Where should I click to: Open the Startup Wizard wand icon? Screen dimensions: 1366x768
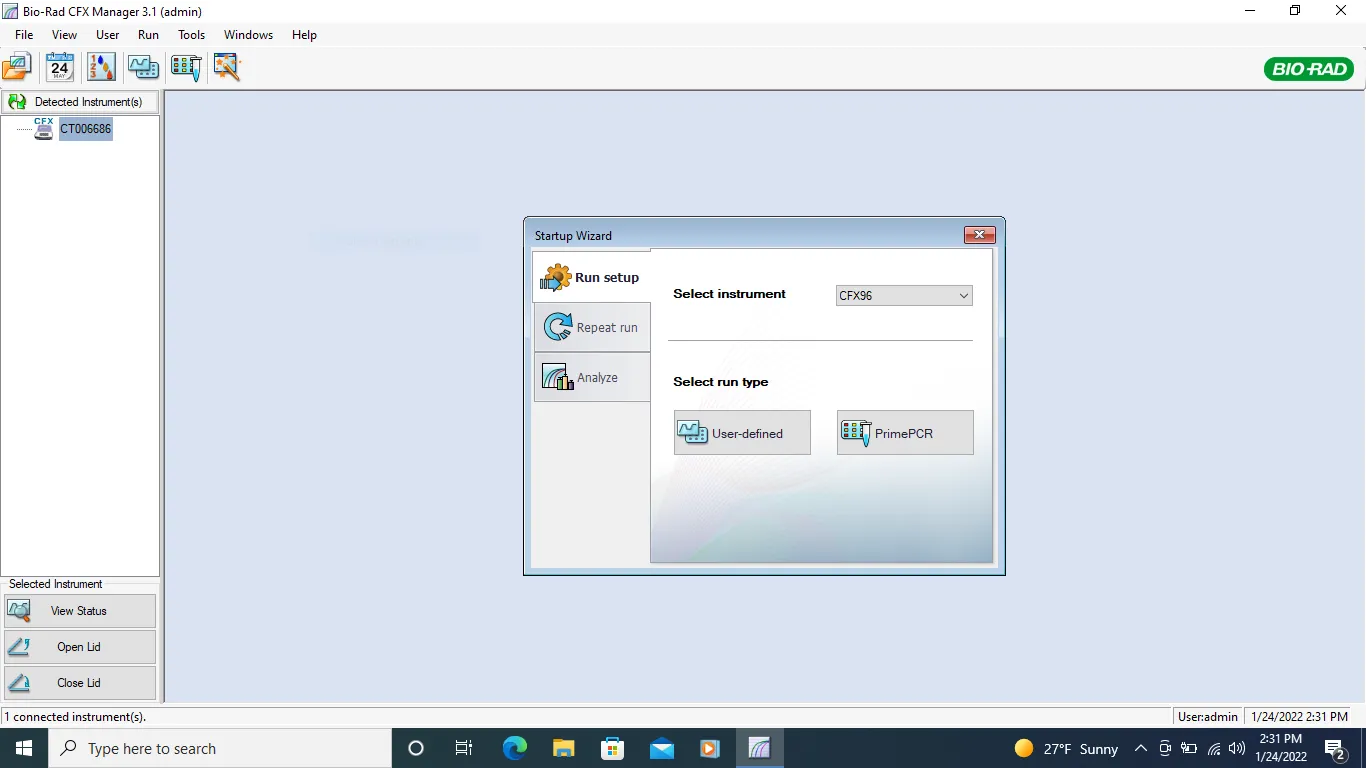[x=228, y=67]
